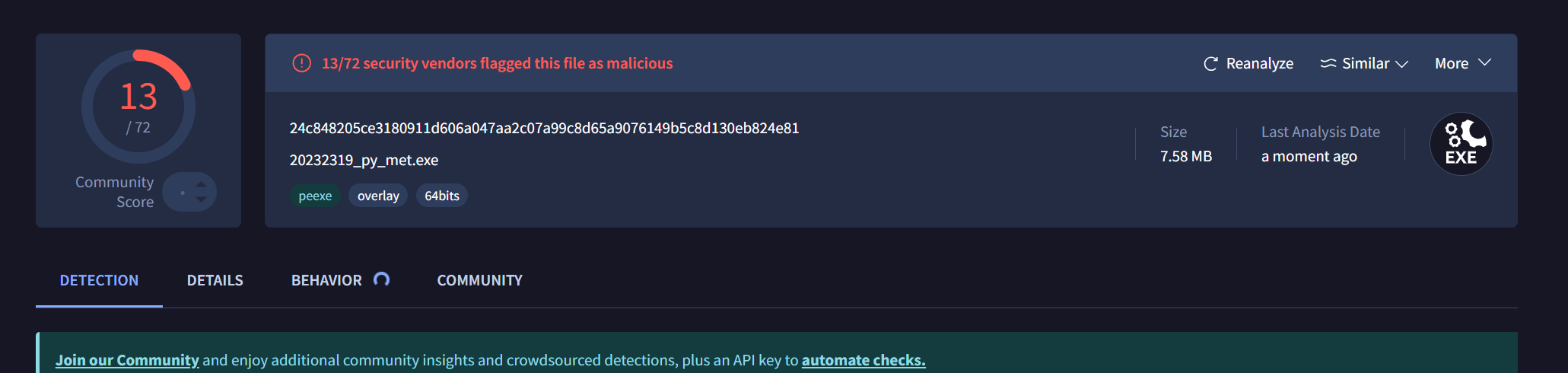Click the peexe tag
The image size is (1568, 373).
(315, 196)
